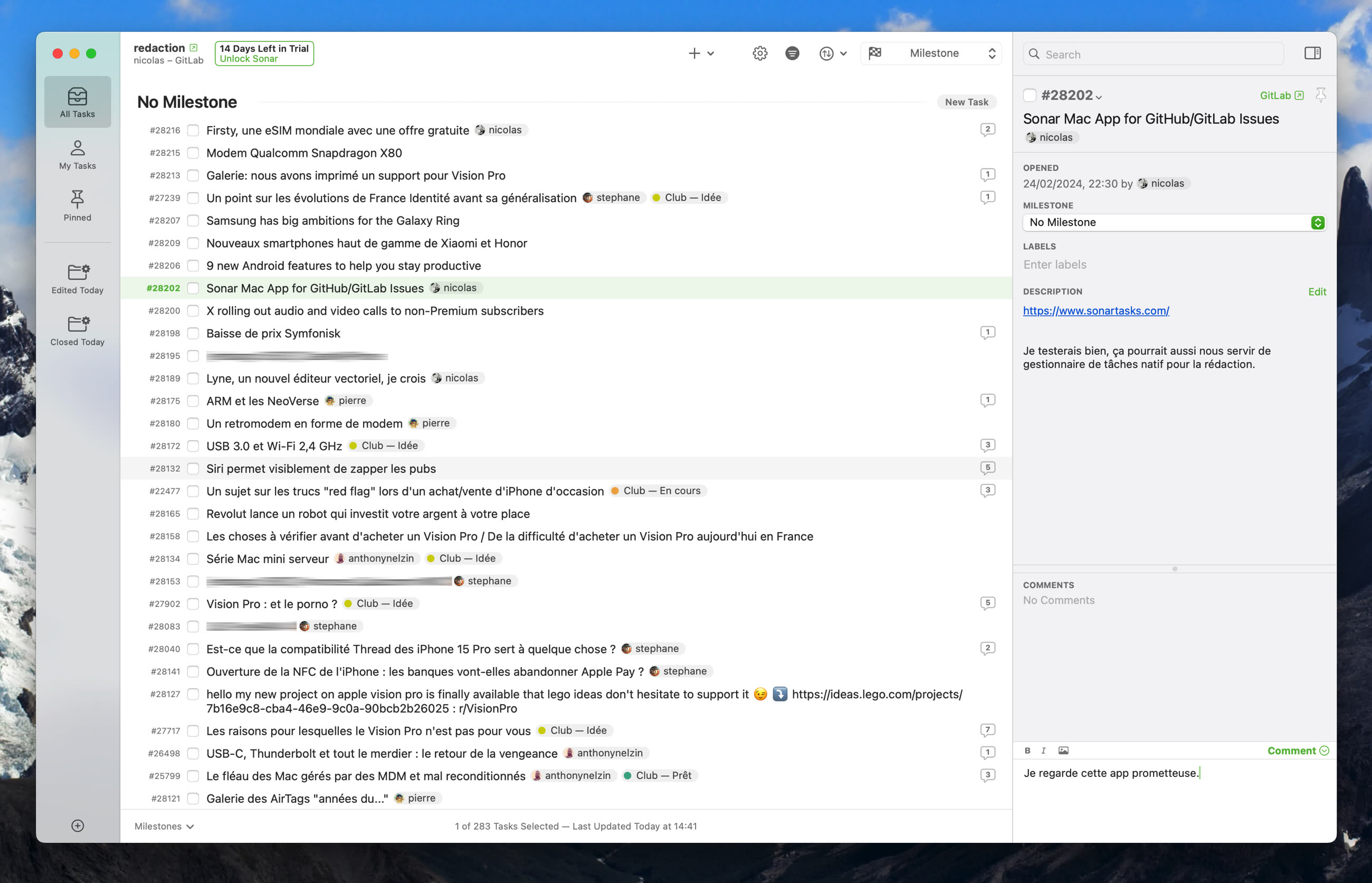This screenshot has width=1372, height=883.
Task: Apply bold formatting in the comment editor
Action: pos(1027,751)
